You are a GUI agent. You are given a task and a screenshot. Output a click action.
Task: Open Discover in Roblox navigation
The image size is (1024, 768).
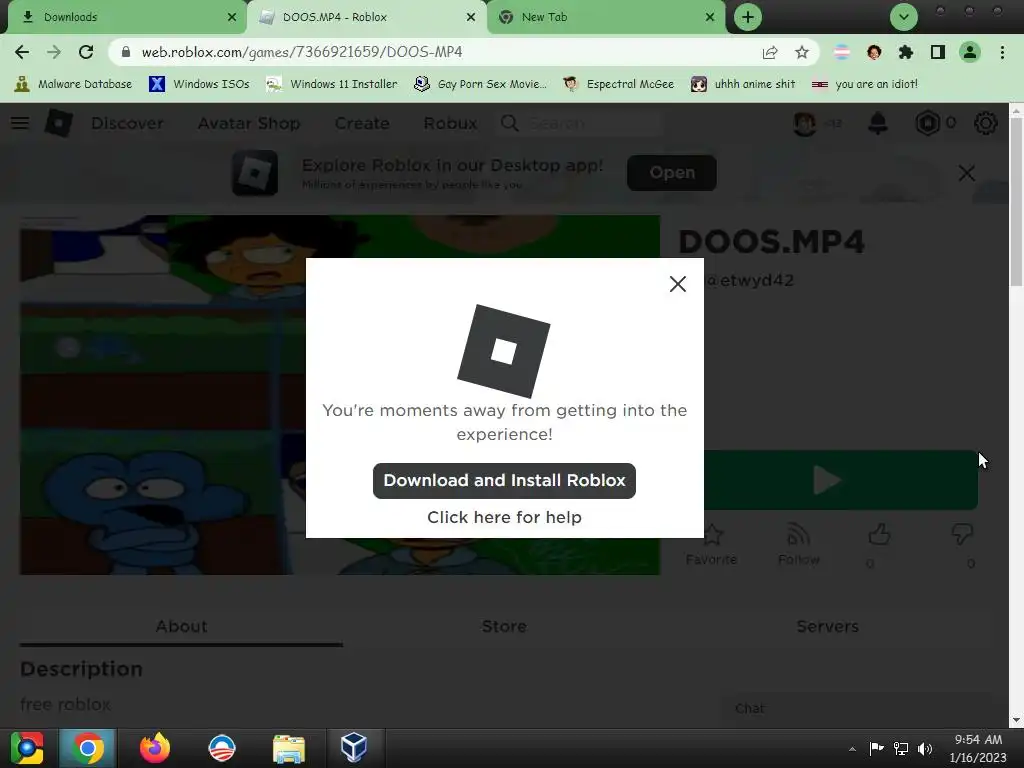coord(127,123)
